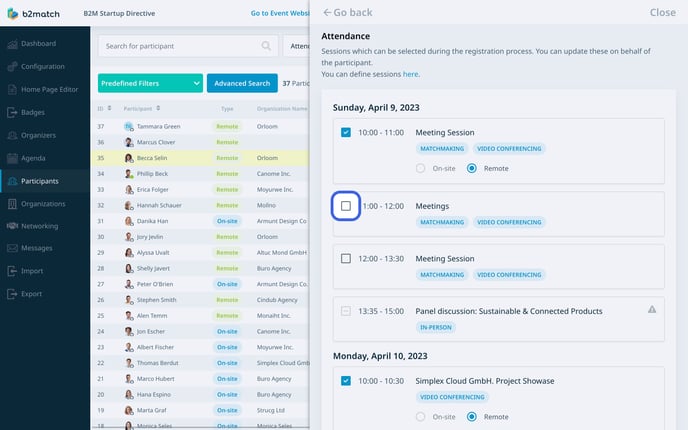Image resolution: width=688 pixels, height=430 pixels.
Task: Click the Home Page Editor icon
Action: 12,89
